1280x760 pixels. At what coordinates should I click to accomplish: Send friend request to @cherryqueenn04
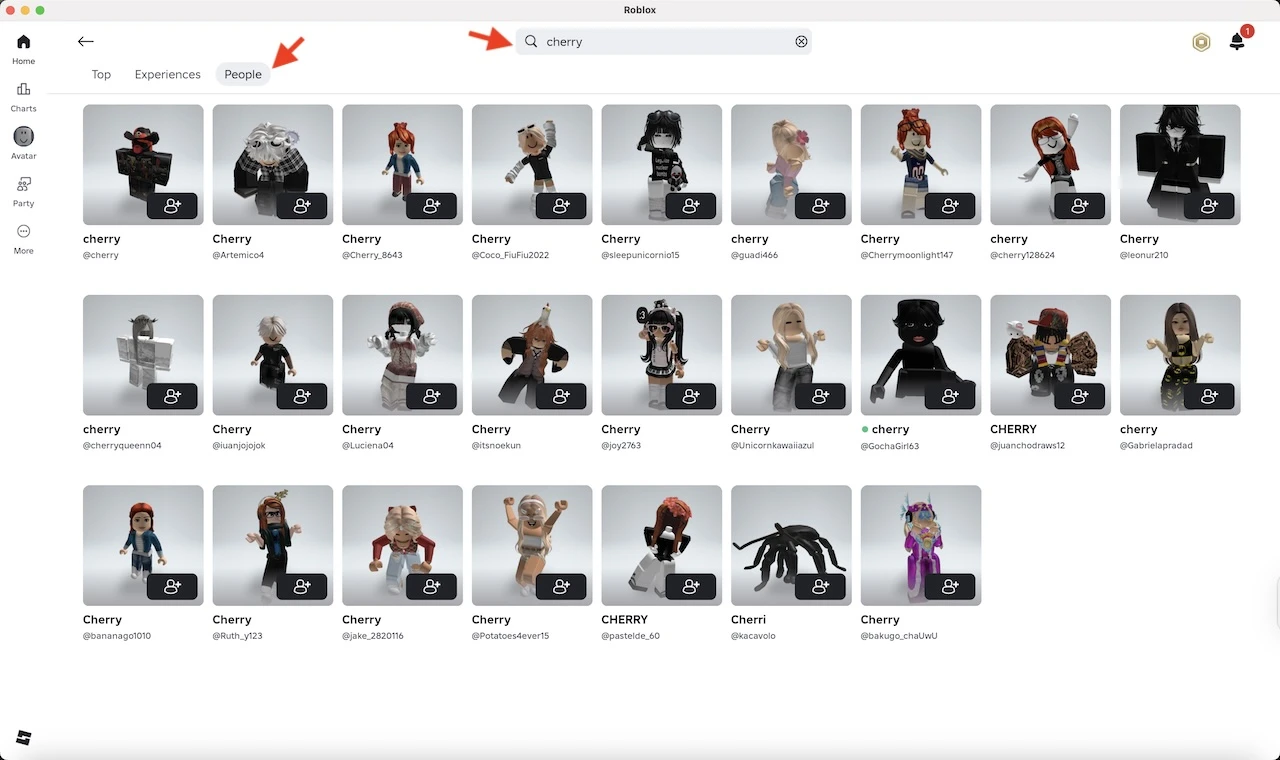click(x=172, y=396)
